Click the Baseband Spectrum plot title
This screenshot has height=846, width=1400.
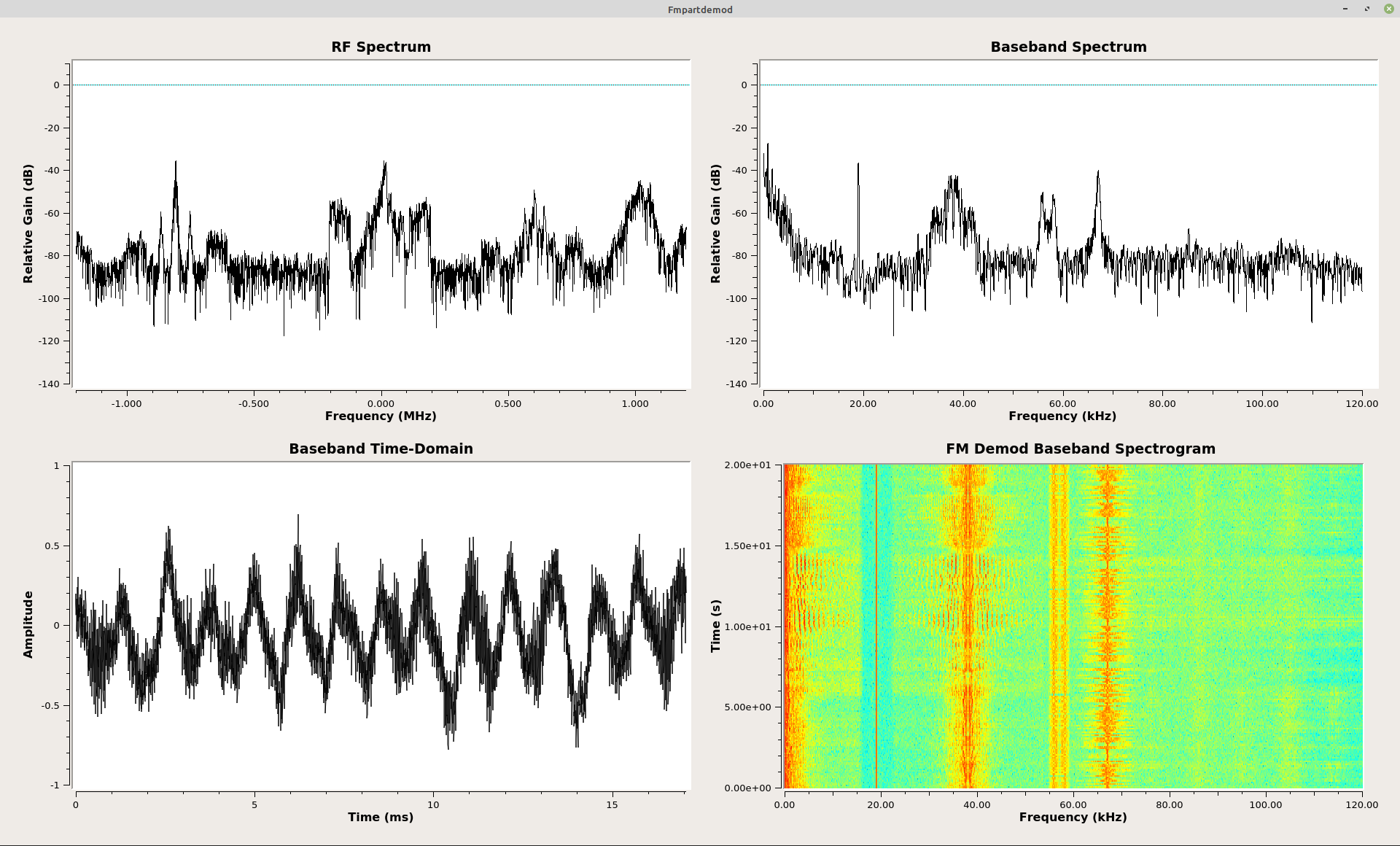(x=1067, y=47)
